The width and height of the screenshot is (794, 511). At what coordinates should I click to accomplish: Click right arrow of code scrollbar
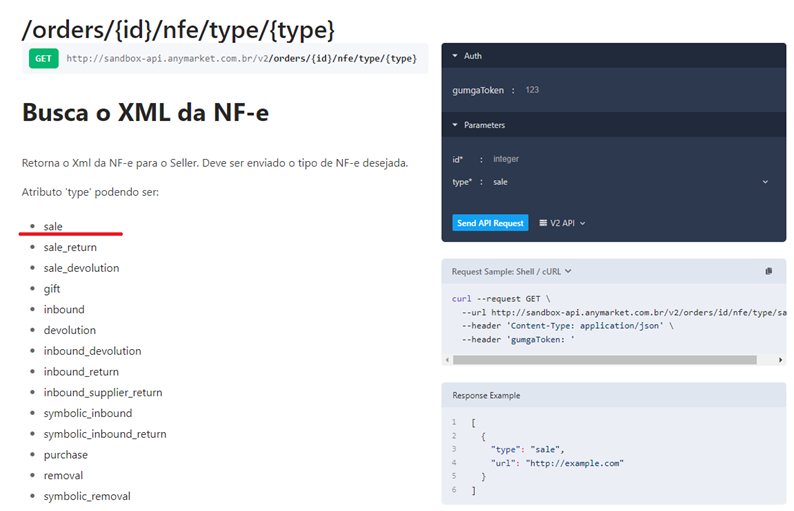tap(780, 360)
